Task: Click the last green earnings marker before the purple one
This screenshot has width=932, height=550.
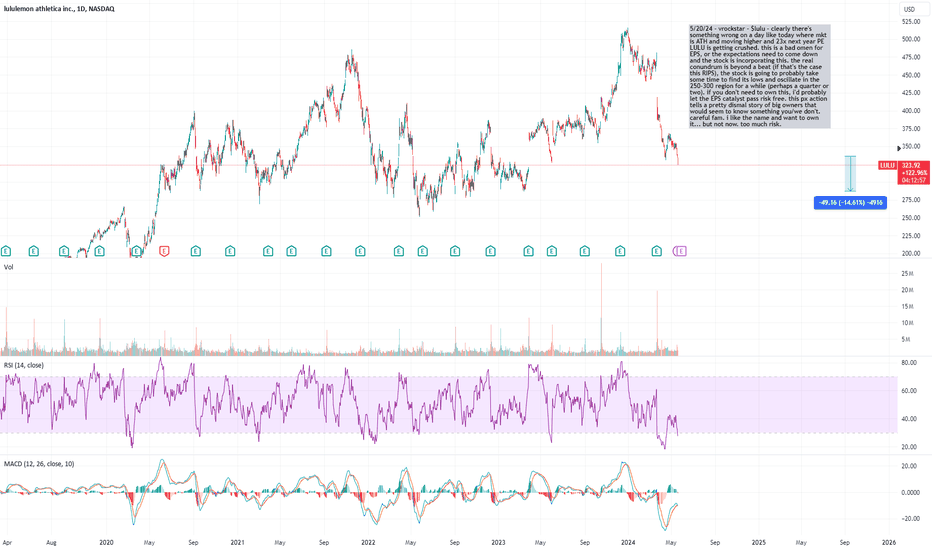Action: (x=657, y=252)
